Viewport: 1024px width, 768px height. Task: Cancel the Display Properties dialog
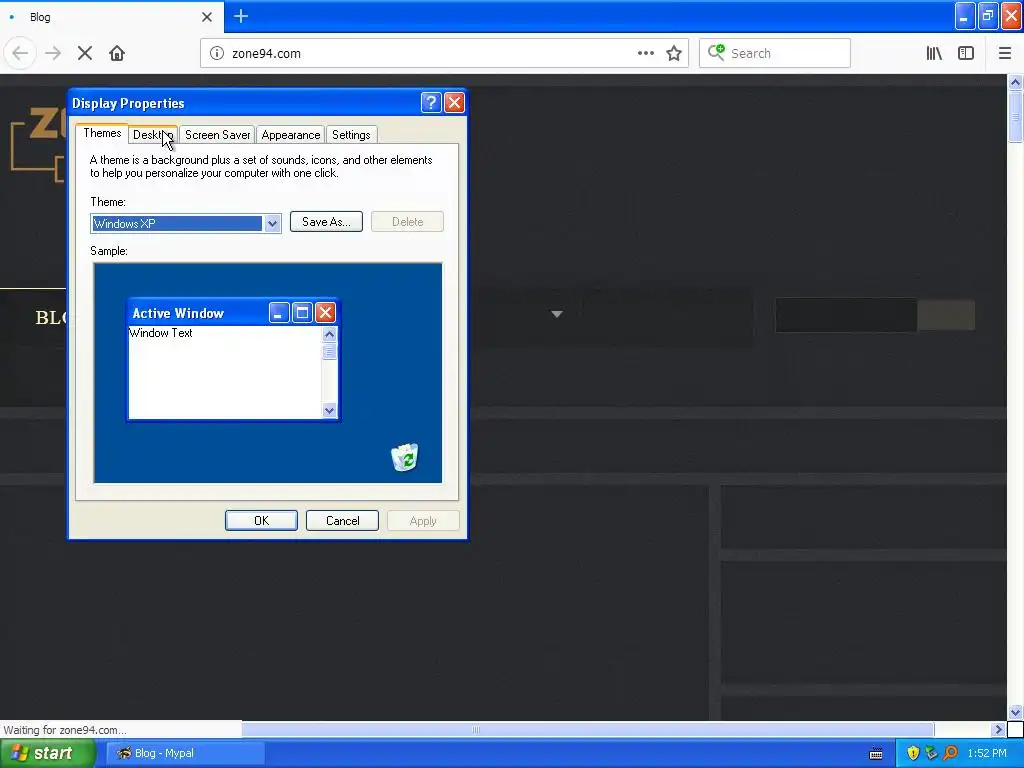342,520
